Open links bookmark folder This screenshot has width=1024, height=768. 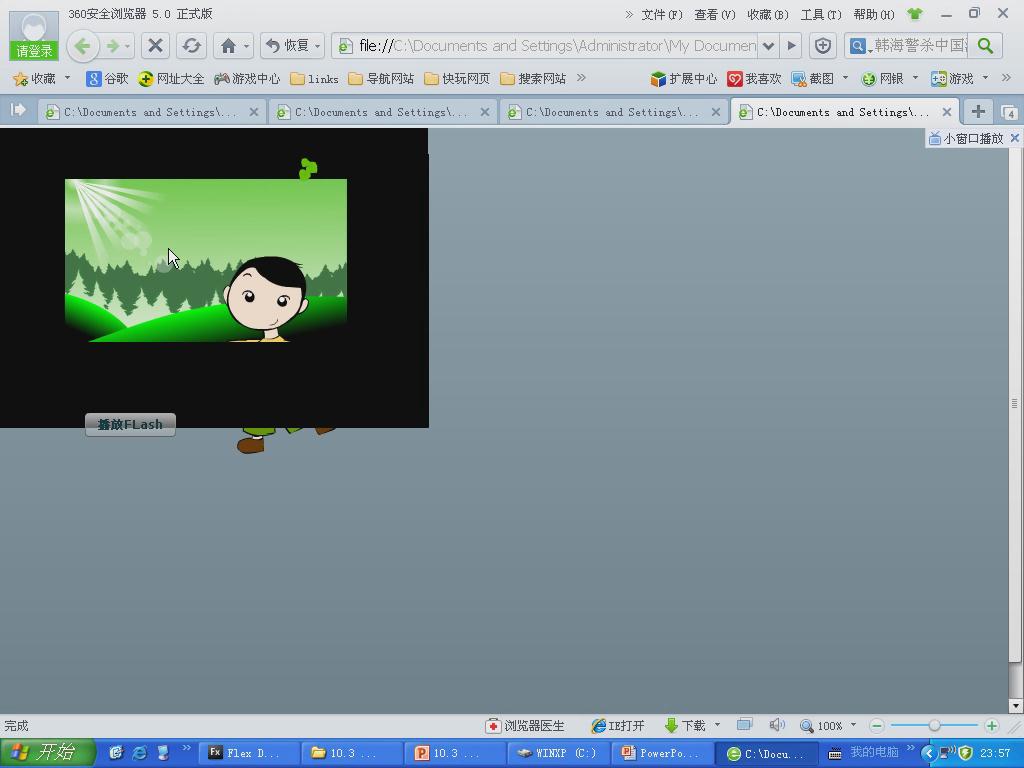[314, 79]
